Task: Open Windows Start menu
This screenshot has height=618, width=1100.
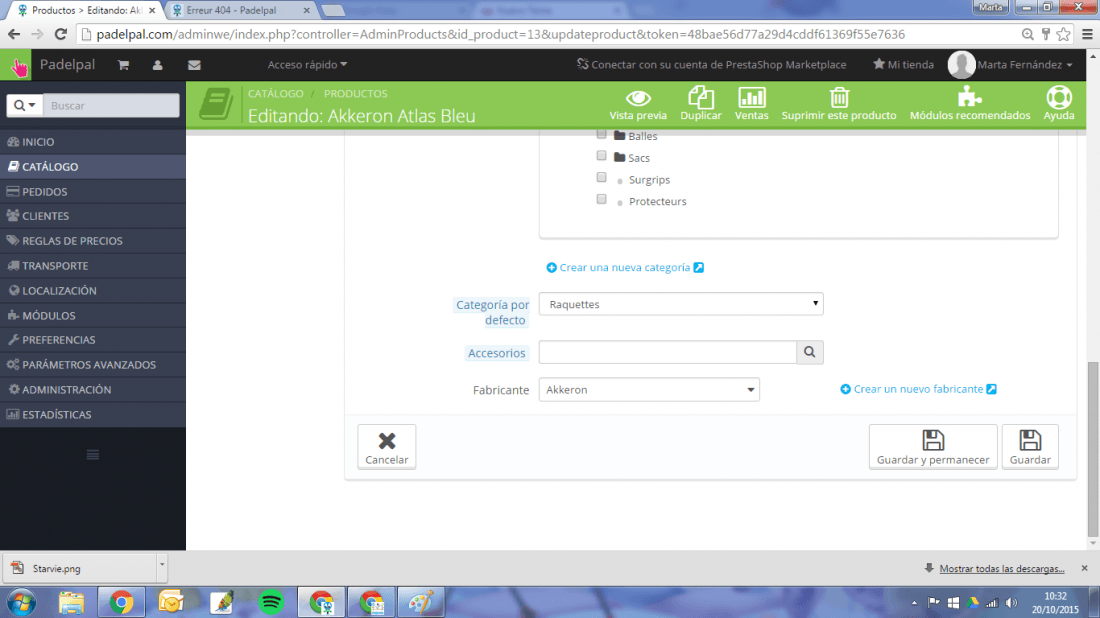Action: 21,603
